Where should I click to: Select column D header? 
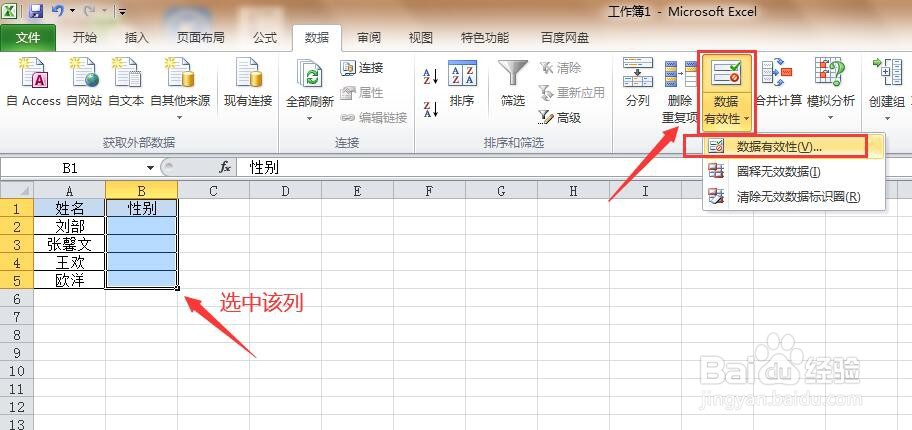click(x=286, y=190)
